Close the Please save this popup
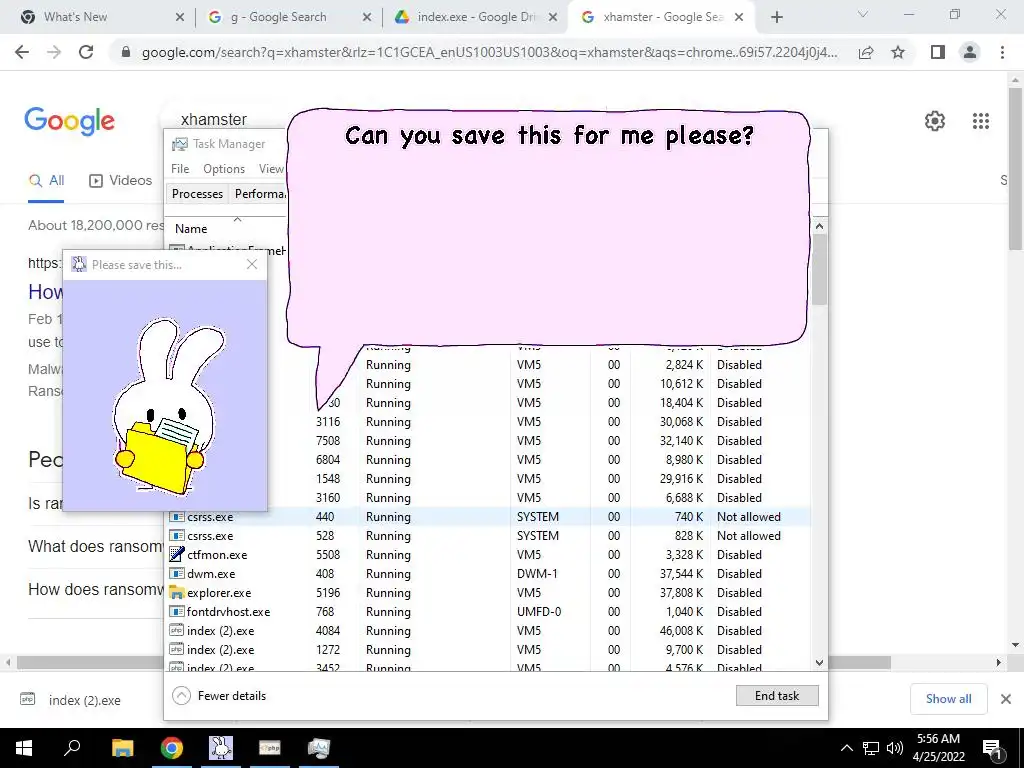Image resolution: width=1024 pixels, height=768 pixels. point(252,264)
